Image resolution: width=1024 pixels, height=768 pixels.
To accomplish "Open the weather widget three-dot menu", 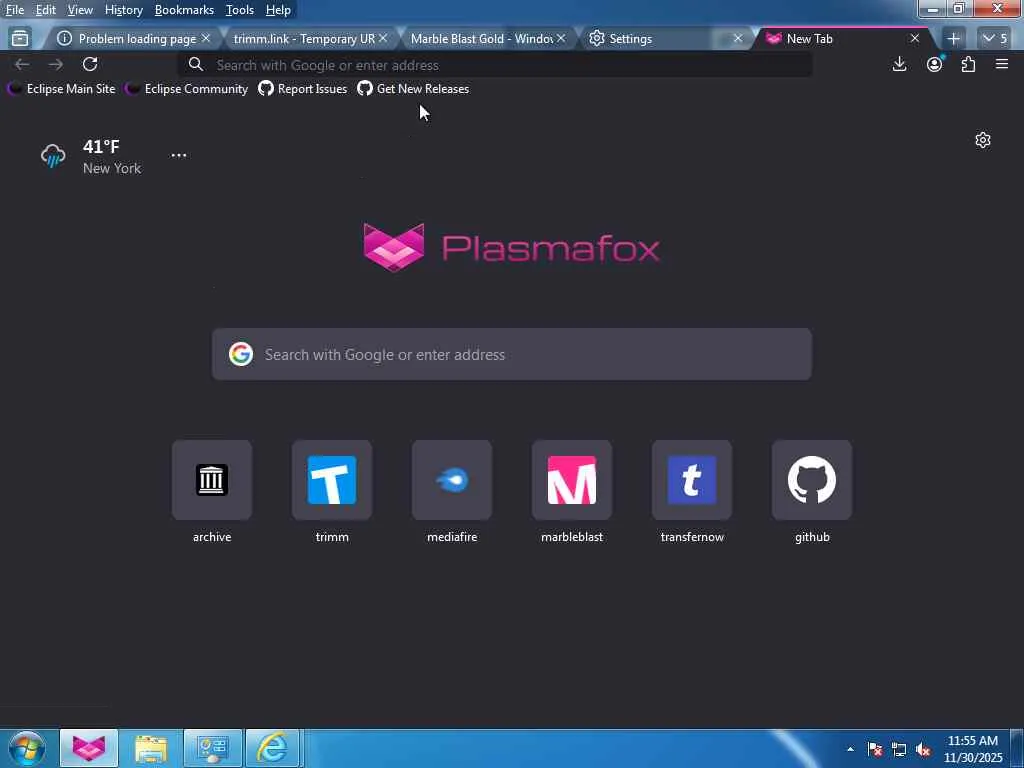I will point(179,155).
